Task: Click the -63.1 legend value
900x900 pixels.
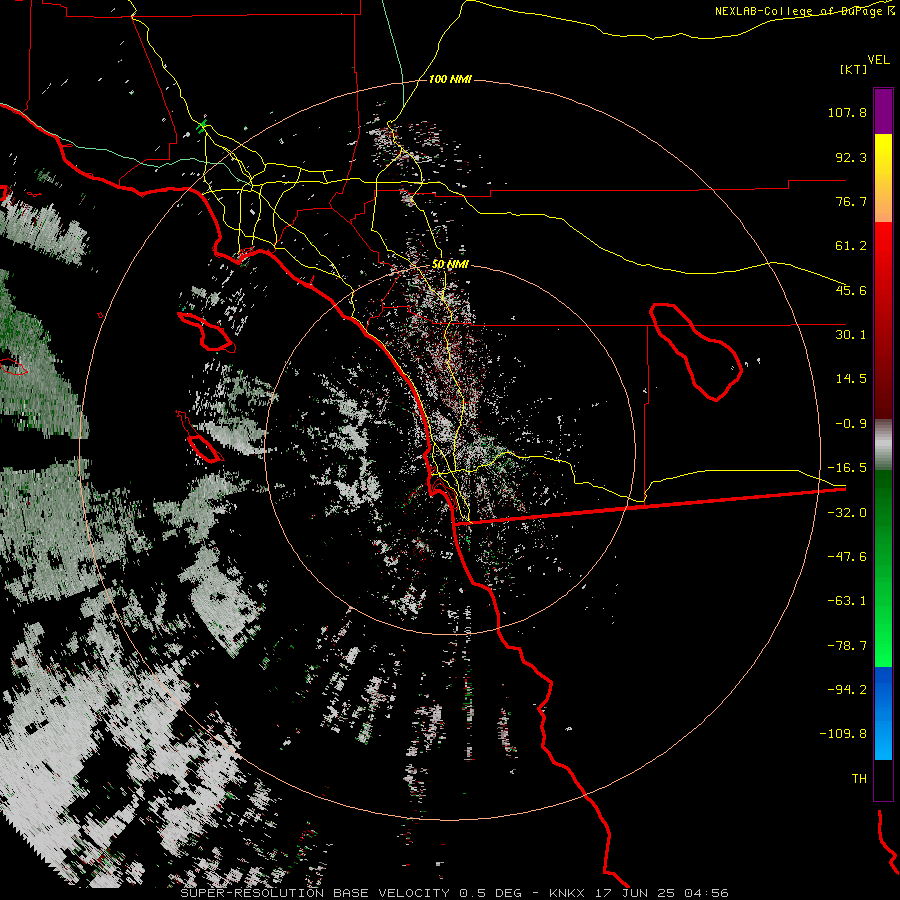Action: pyautogui.click(x=847, y=601)
